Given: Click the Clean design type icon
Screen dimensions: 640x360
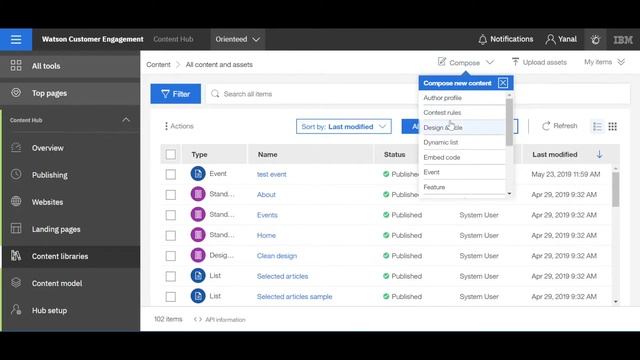Looking at the screenshot, I should [198, 255].
